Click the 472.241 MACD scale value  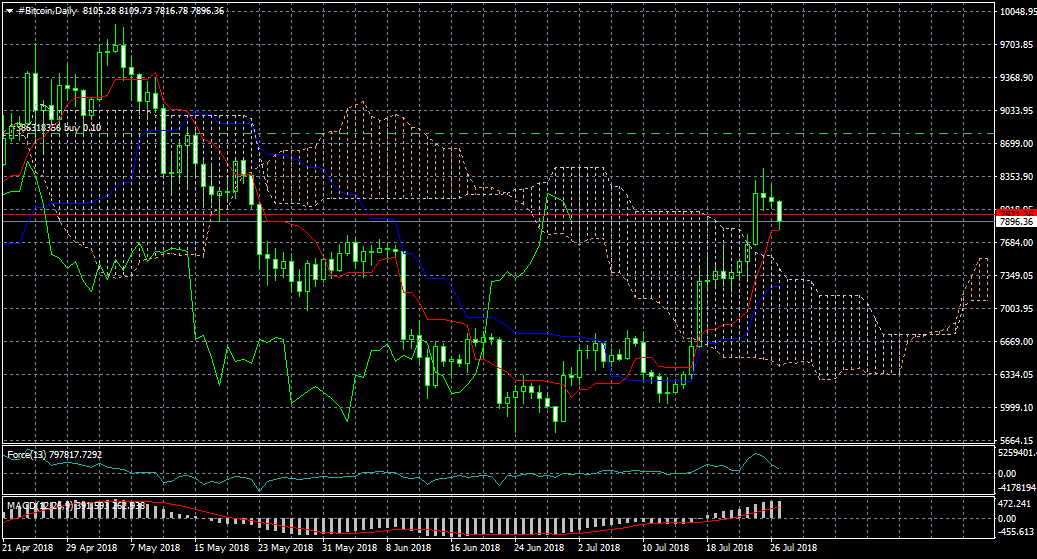pos(1016,504)
